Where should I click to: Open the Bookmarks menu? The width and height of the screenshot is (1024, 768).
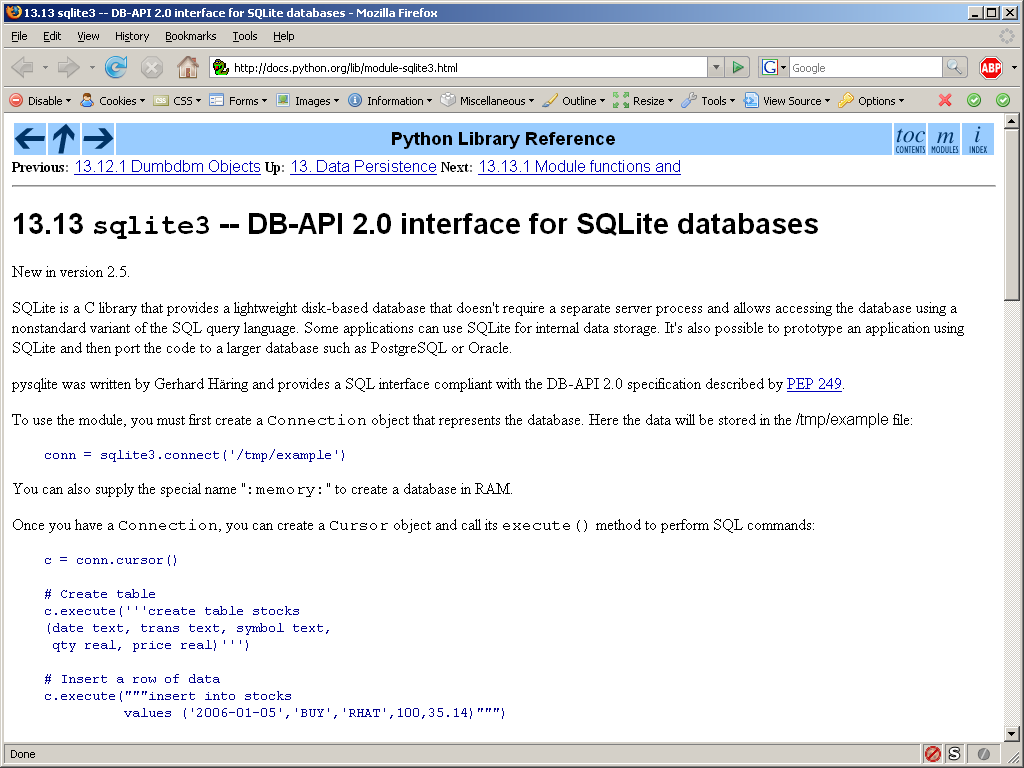(x=191, y=36)
